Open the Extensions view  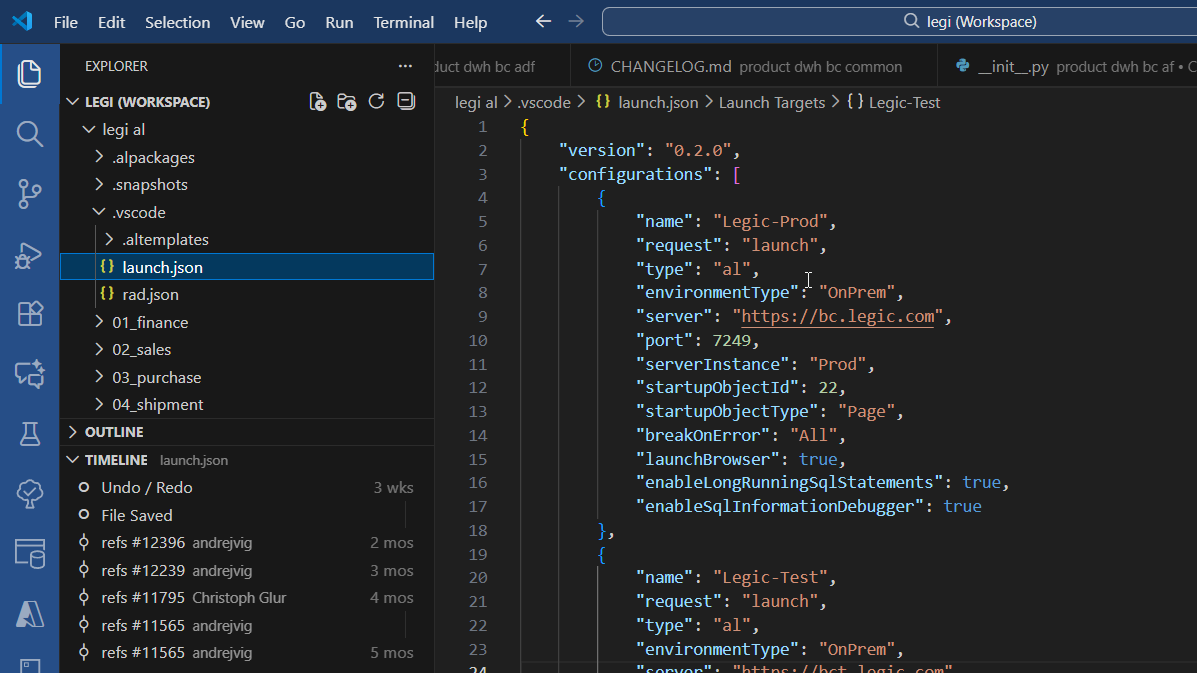(29, 314)
